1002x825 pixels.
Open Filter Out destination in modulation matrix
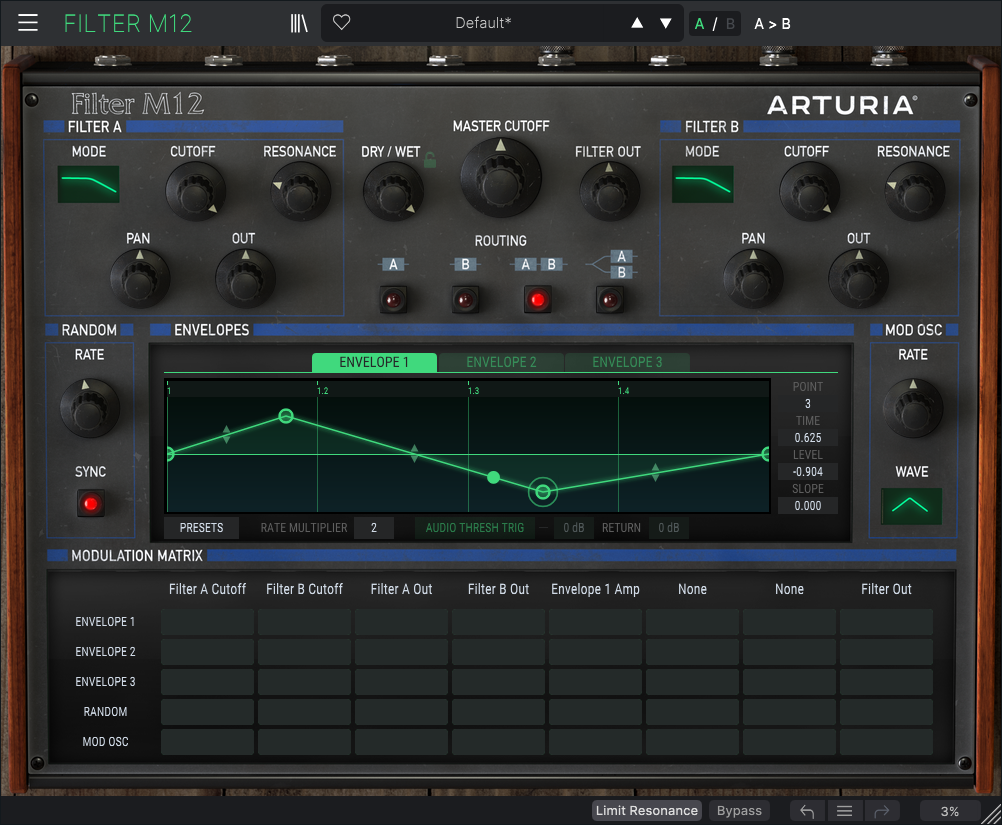[x=886, y=590]
